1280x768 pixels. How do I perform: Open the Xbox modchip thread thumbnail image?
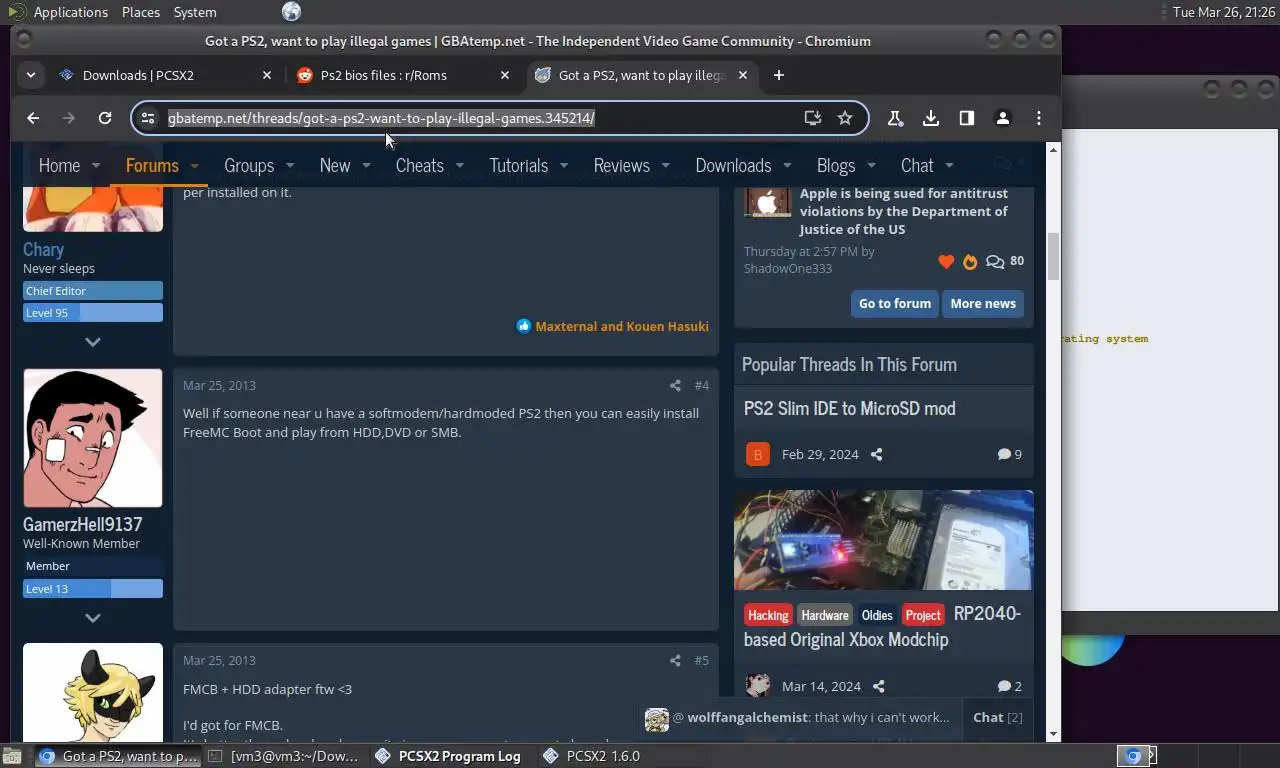coord(884,540)
